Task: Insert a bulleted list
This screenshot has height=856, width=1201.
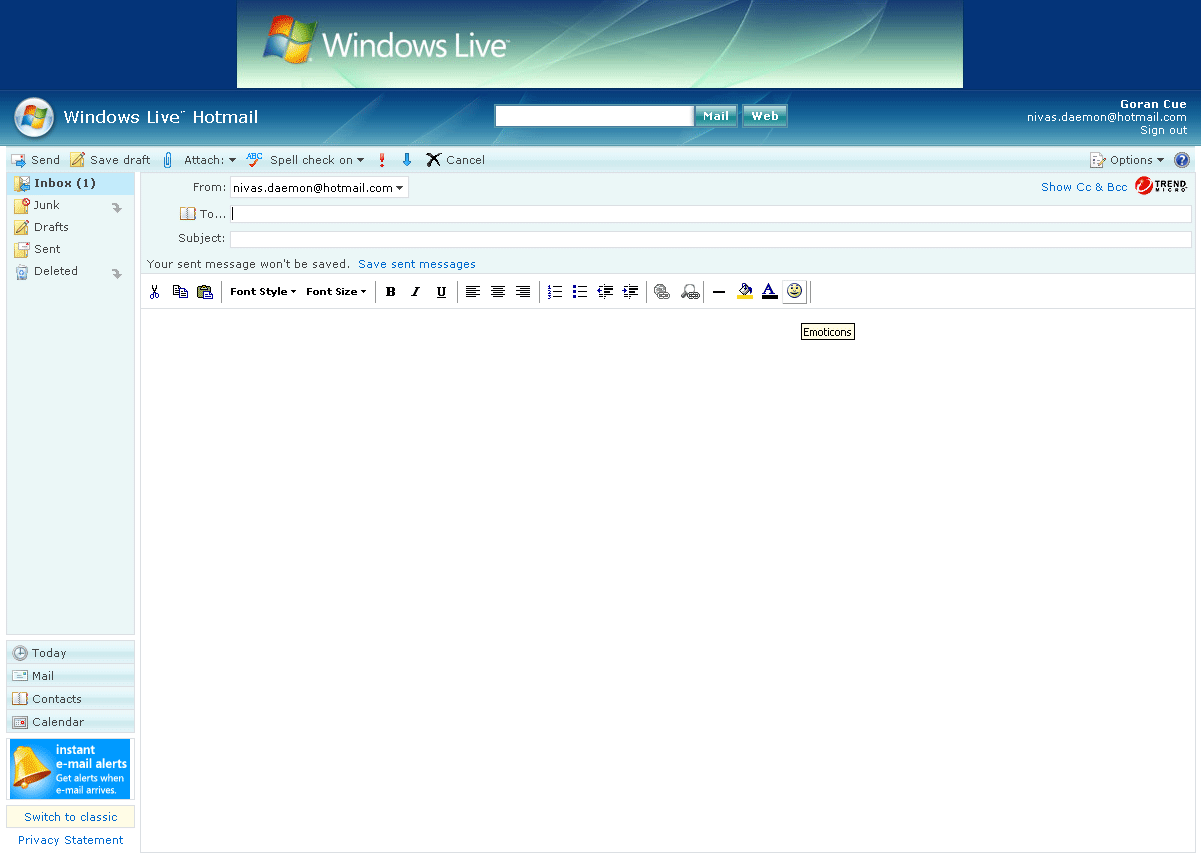Action: point(580,292)
